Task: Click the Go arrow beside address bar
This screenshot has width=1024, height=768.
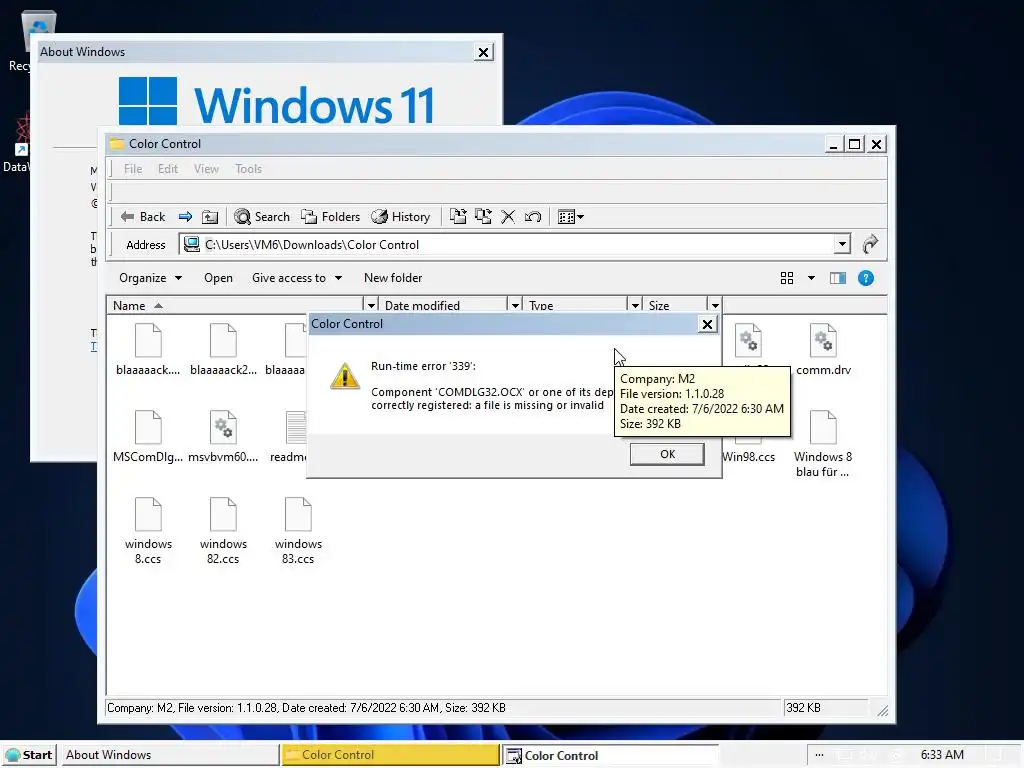Action: [x=870, y=245]
